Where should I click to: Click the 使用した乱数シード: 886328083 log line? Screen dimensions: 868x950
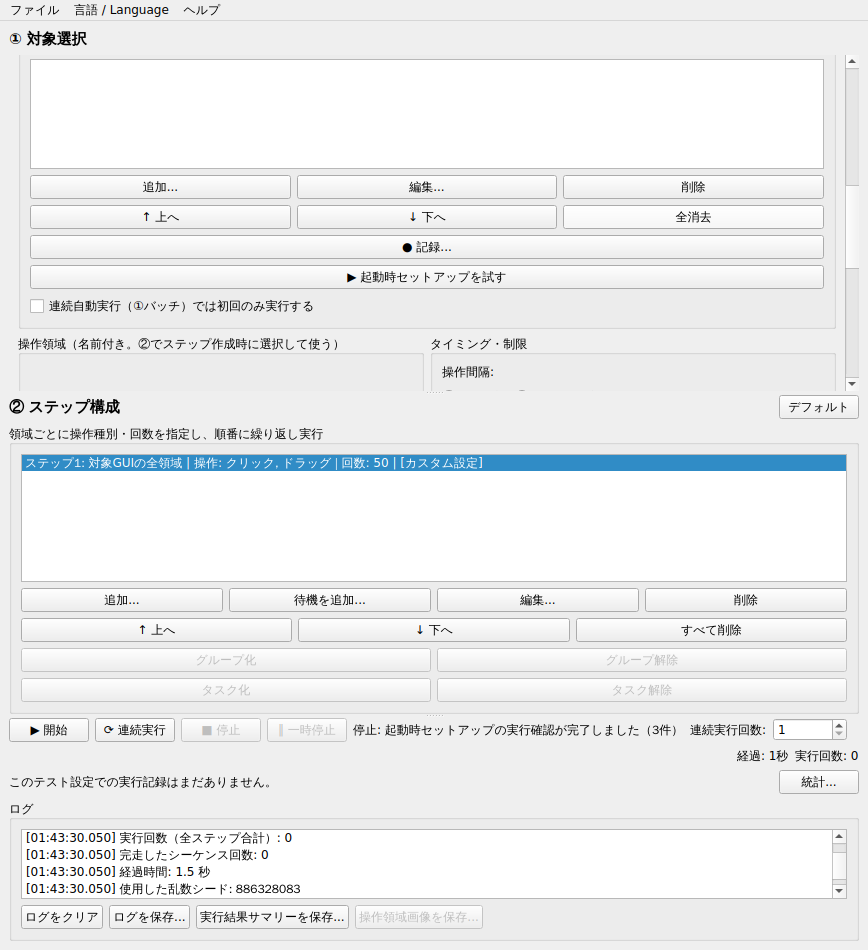(x=163, y=889)
